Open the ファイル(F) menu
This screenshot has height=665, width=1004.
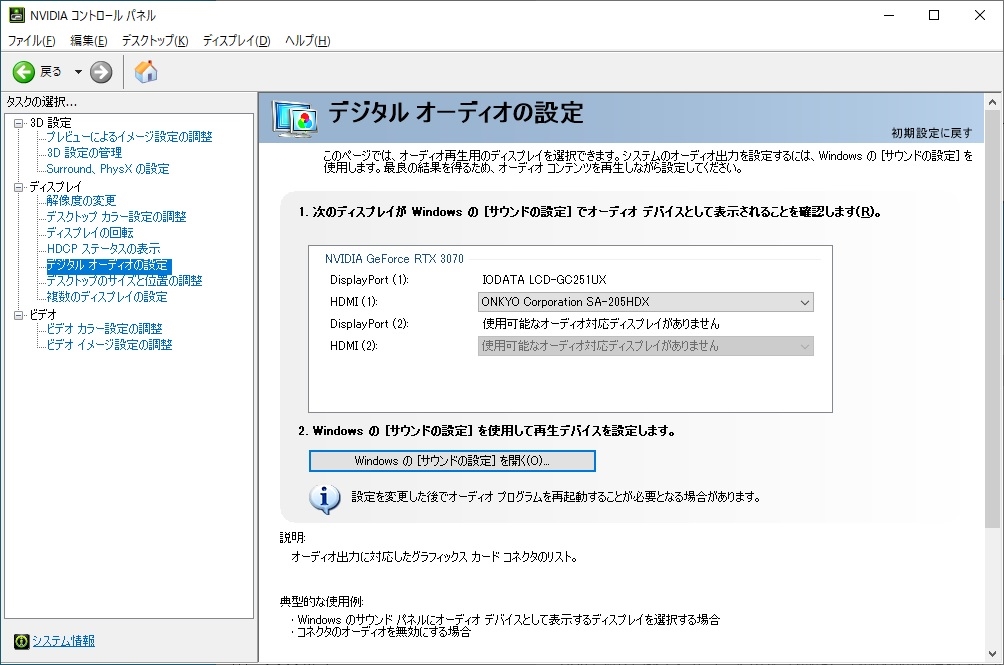[31, 41]
